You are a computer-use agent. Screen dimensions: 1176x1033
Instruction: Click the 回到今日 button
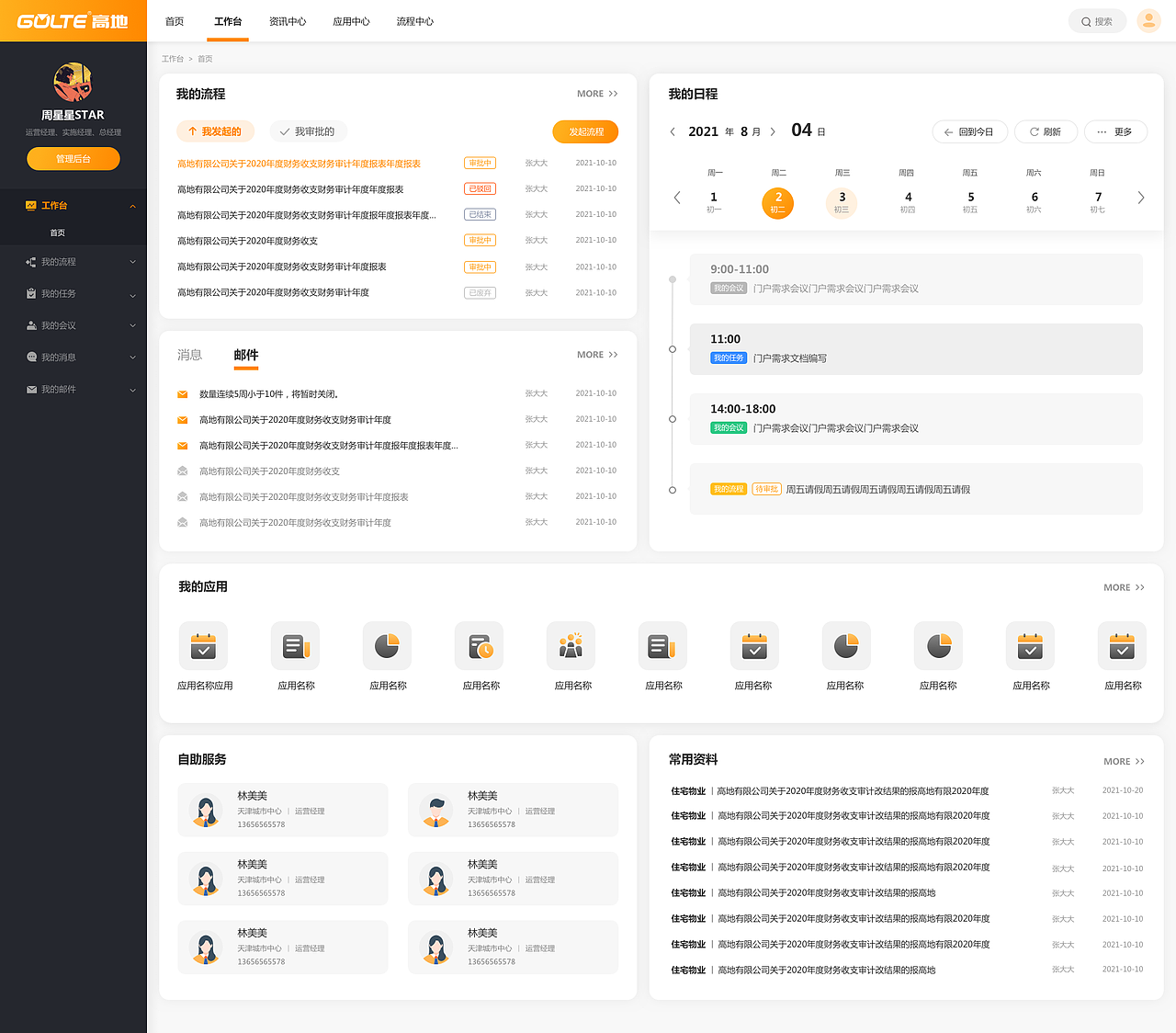tap(969, 131)
